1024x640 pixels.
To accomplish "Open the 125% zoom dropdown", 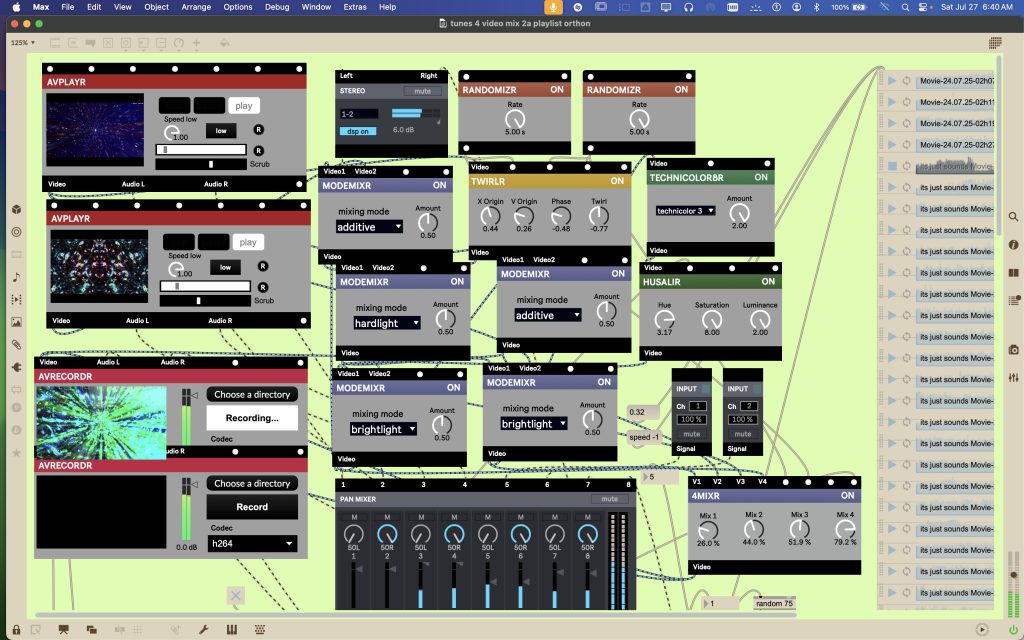I will tap(23, 42).
